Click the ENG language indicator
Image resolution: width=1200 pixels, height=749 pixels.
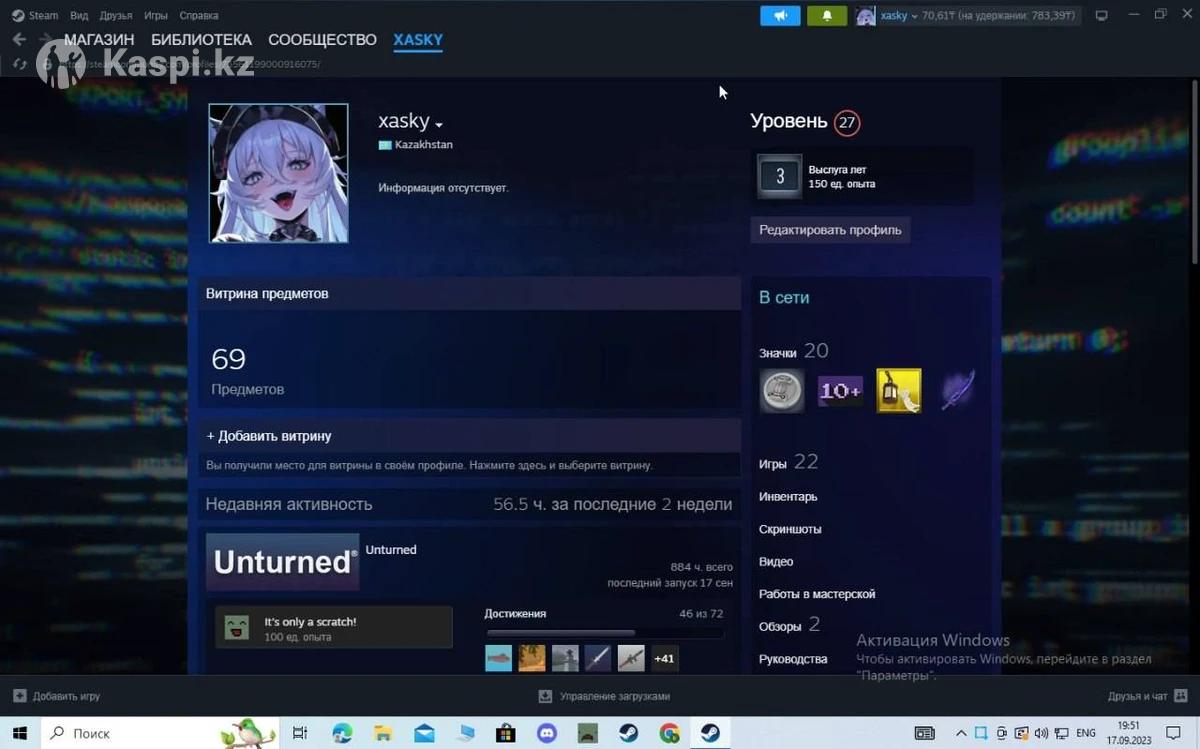coord(1086,733)
